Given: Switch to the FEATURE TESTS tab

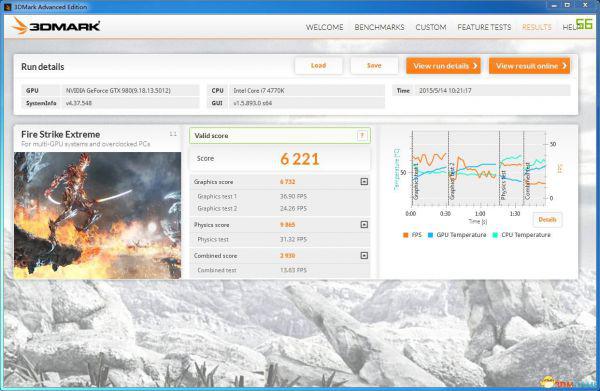Looking at the screenshot, I should [x=484, y=27].
